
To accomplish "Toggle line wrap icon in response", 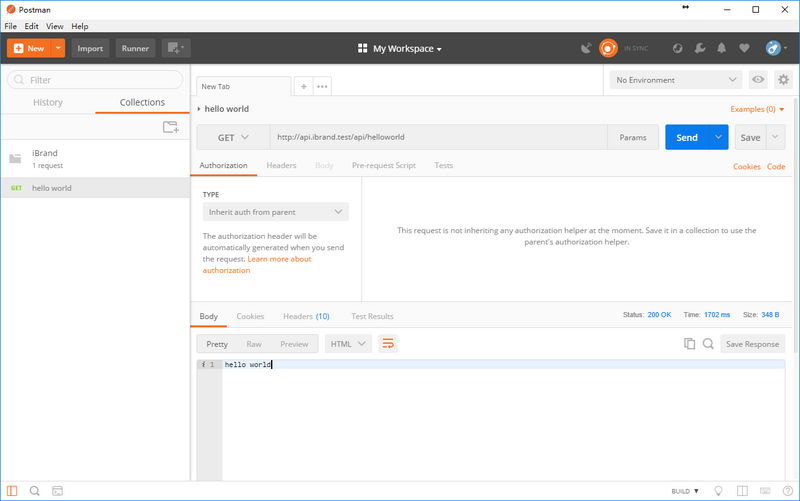I will (388, 344).
